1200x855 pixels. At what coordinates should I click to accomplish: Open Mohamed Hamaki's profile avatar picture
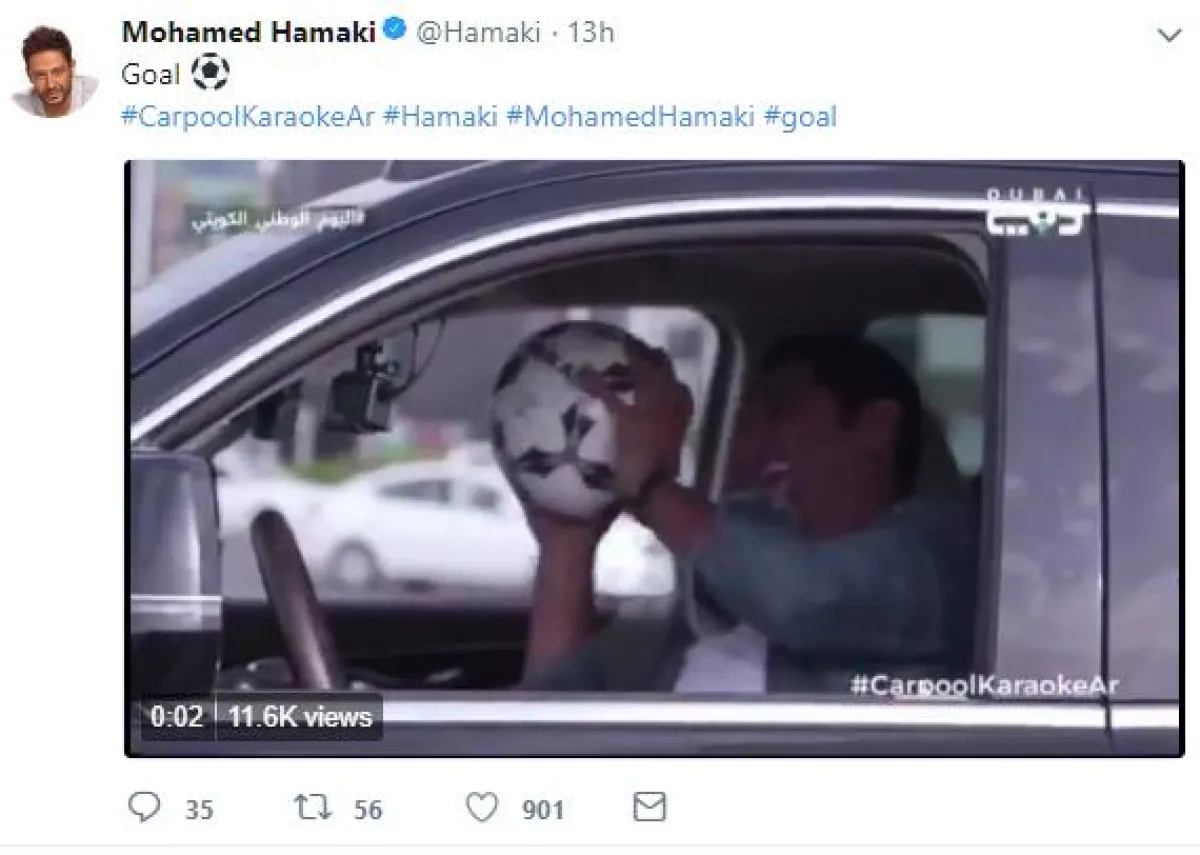tap(54, 72)
